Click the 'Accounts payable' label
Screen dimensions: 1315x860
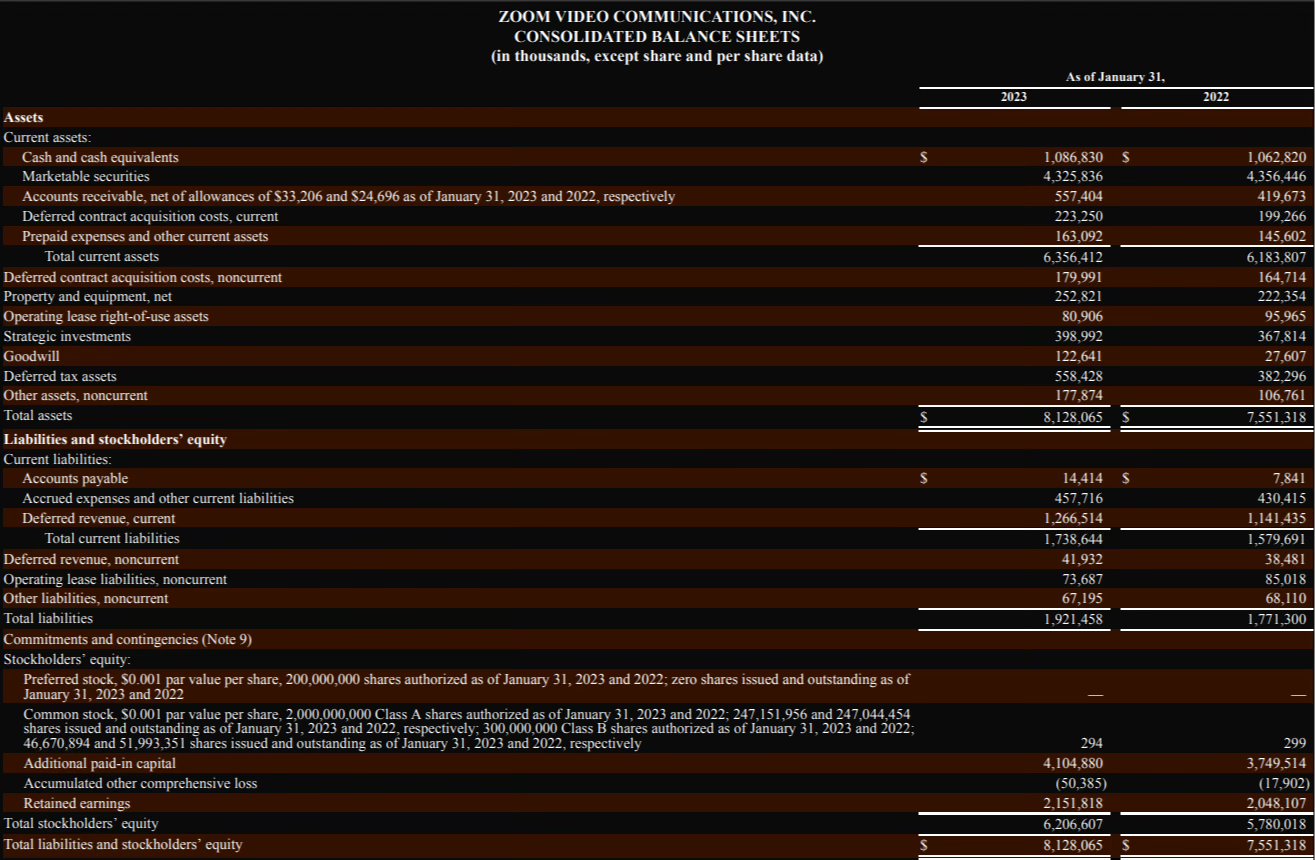pyautogui.click(x=75, y=479)
